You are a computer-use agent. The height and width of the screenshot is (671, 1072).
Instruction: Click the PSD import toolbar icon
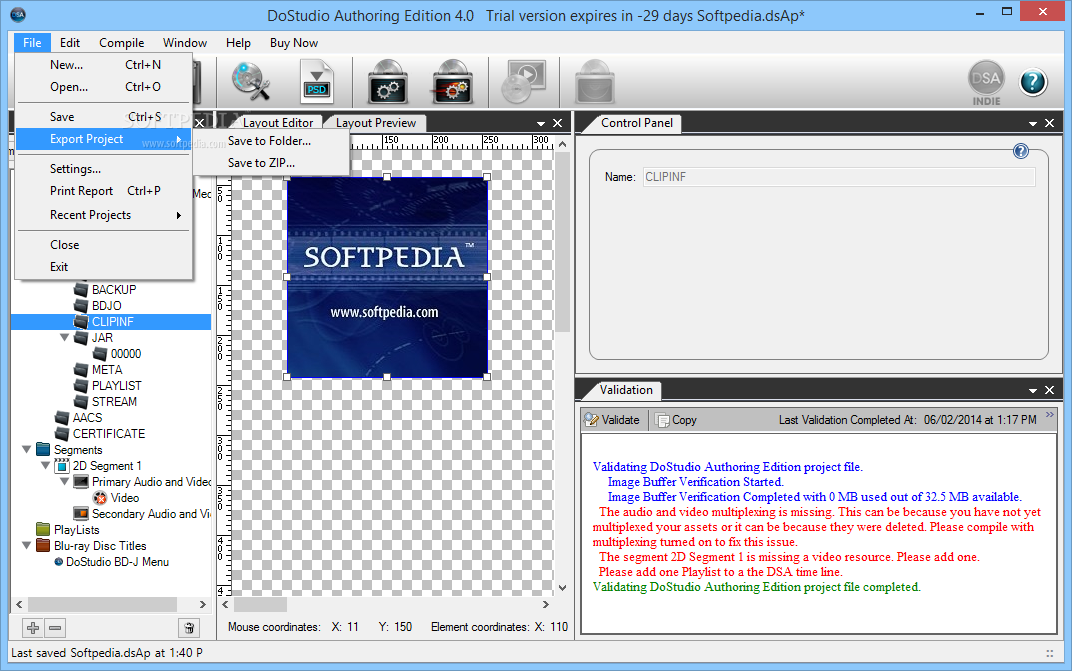tap(317, 81)
